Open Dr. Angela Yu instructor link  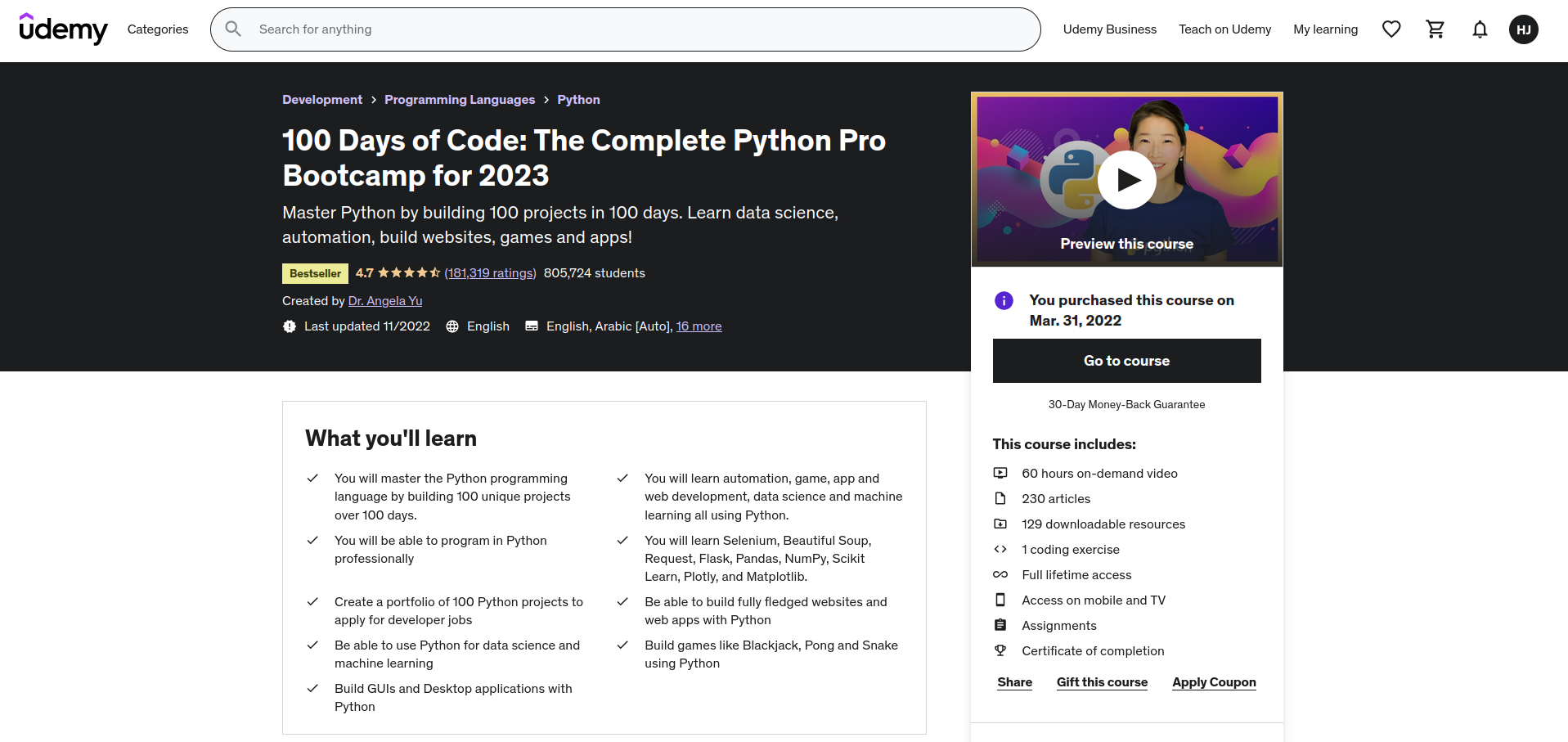tap(385, 301)
